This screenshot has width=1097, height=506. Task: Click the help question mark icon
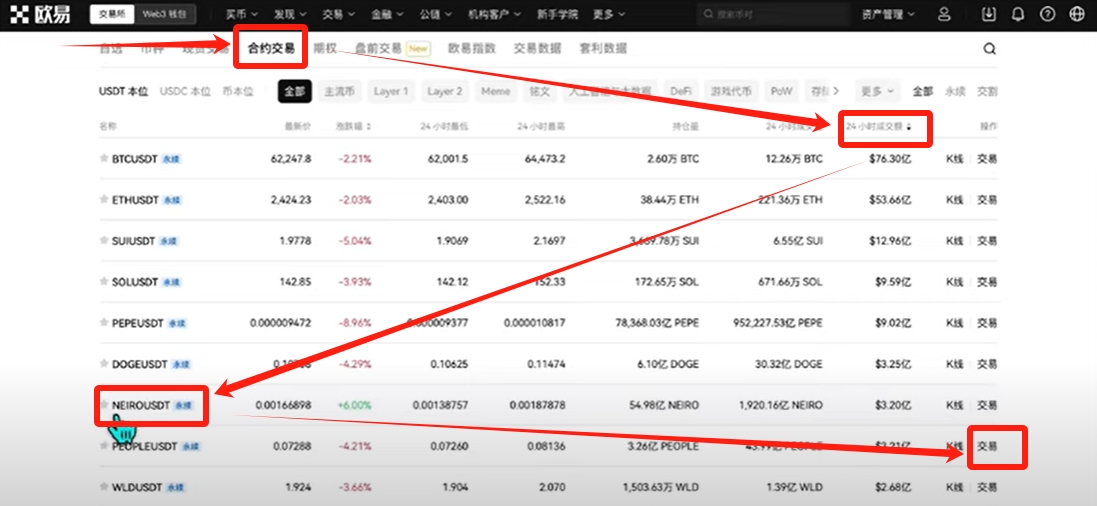(1047, 14)
